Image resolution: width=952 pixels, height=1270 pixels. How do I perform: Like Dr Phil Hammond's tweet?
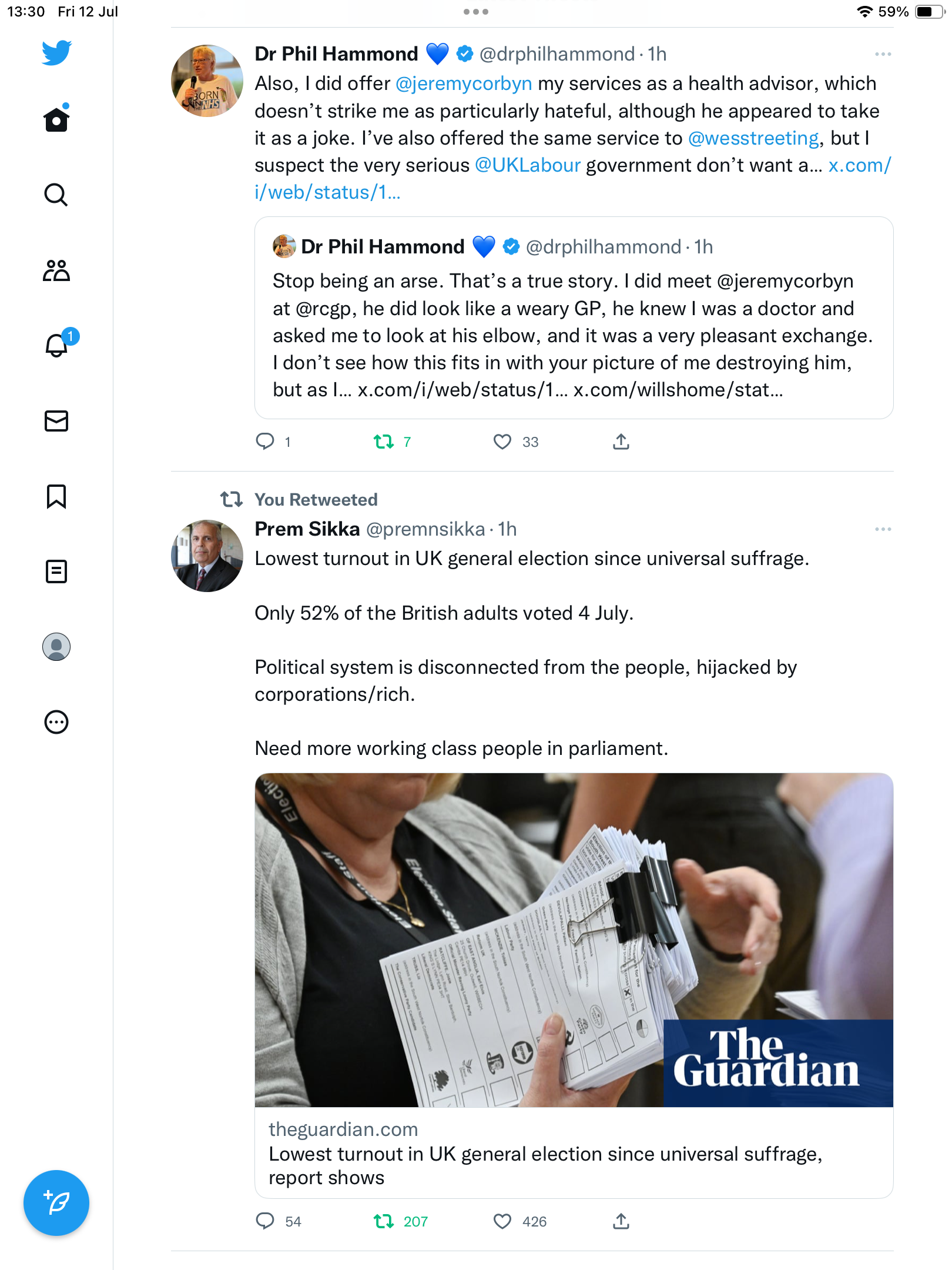[502, 442]
